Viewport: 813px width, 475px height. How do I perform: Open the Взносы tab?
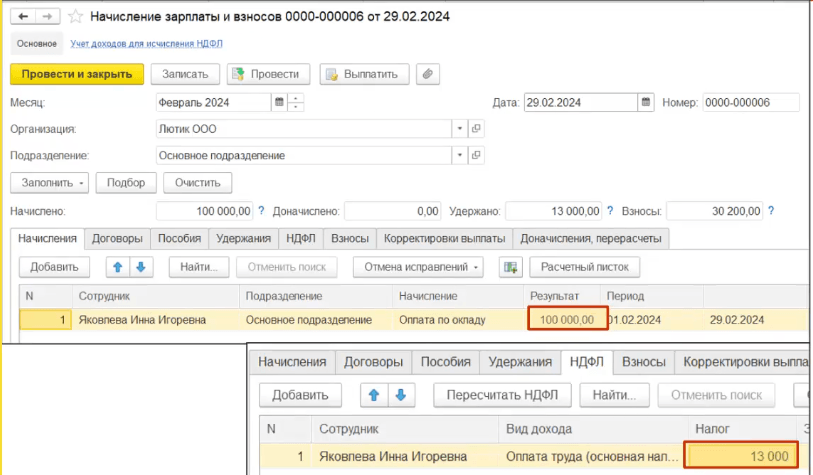pos(350,239)
